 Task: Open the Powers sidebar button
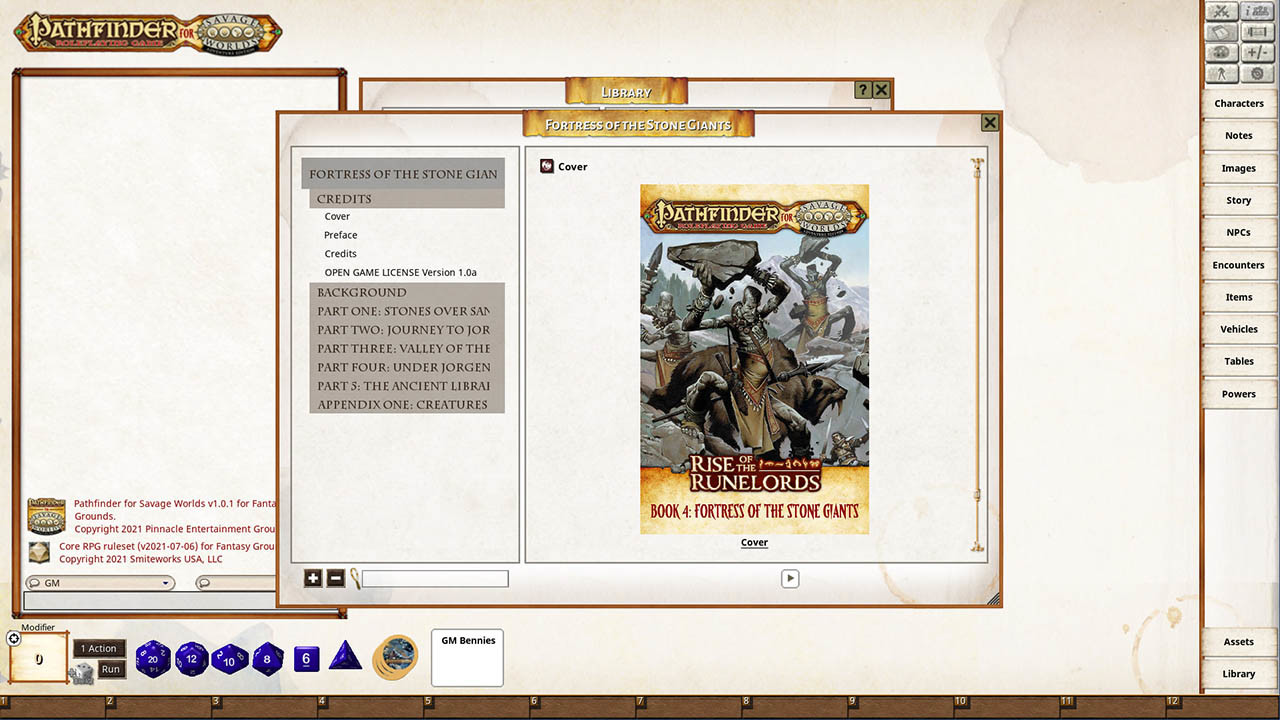click(x=1239, y=394)
